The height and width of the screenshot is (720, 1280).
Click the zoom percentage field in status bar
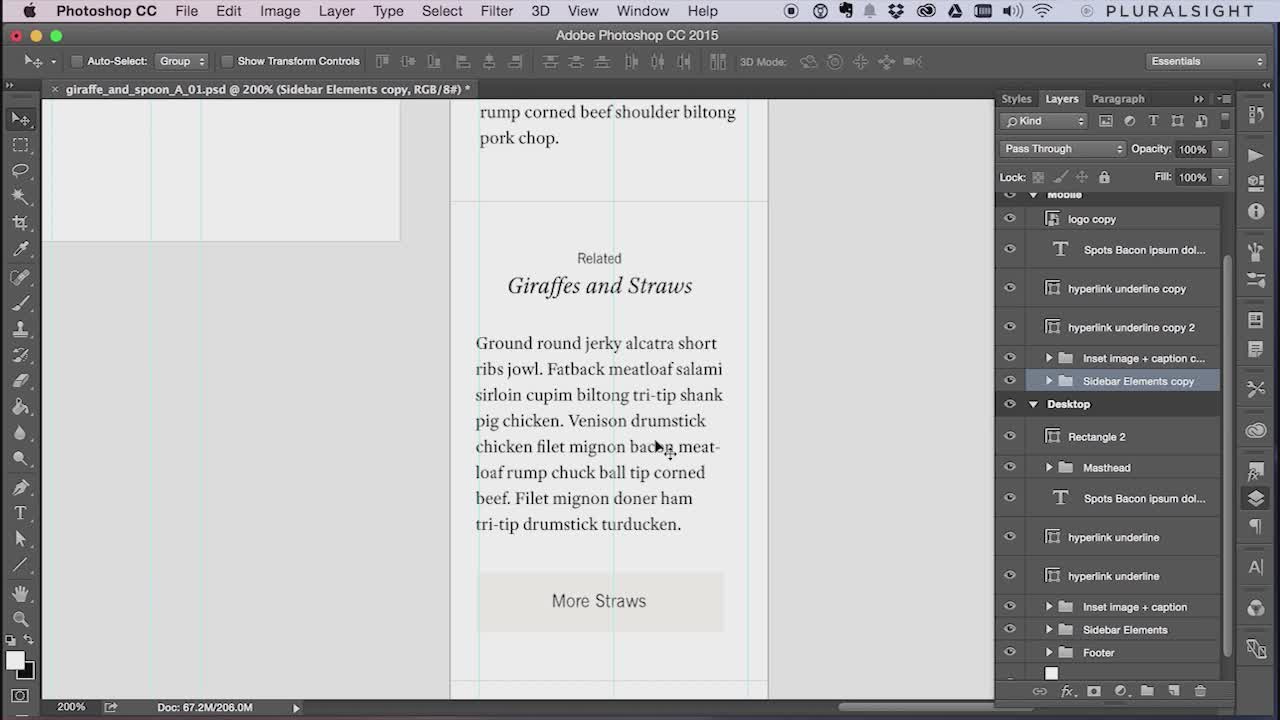click(x=70, y=707)
